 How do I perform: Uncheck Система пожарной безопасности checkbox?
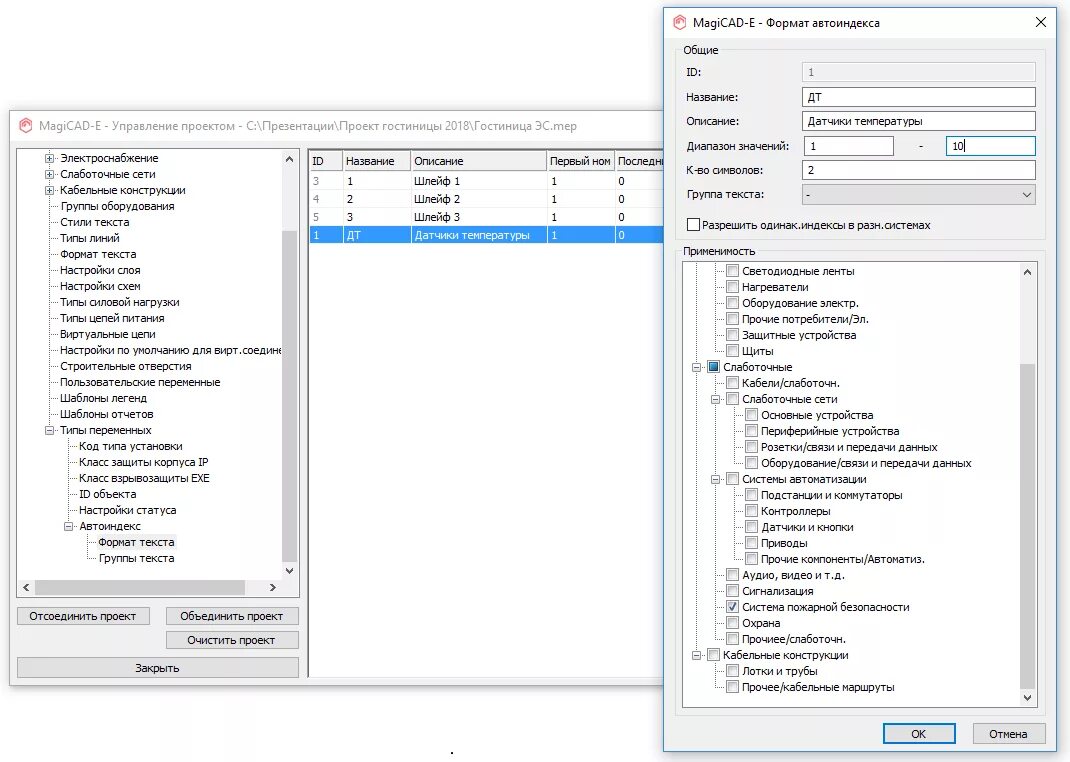[732, 607]
